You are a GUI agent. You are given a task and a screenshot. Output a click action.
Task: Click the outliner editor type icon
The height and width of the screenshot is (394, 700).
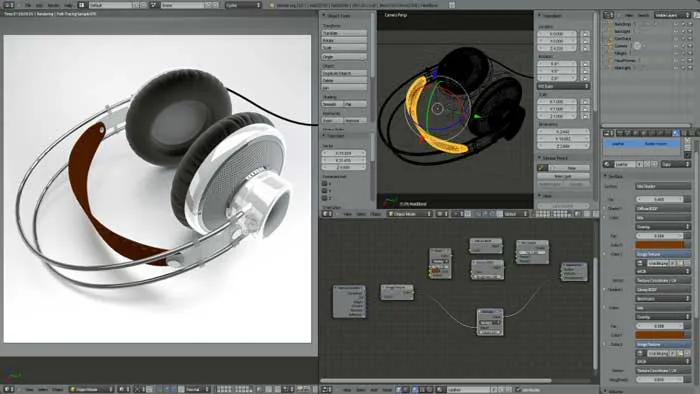(x=608, y=15)
